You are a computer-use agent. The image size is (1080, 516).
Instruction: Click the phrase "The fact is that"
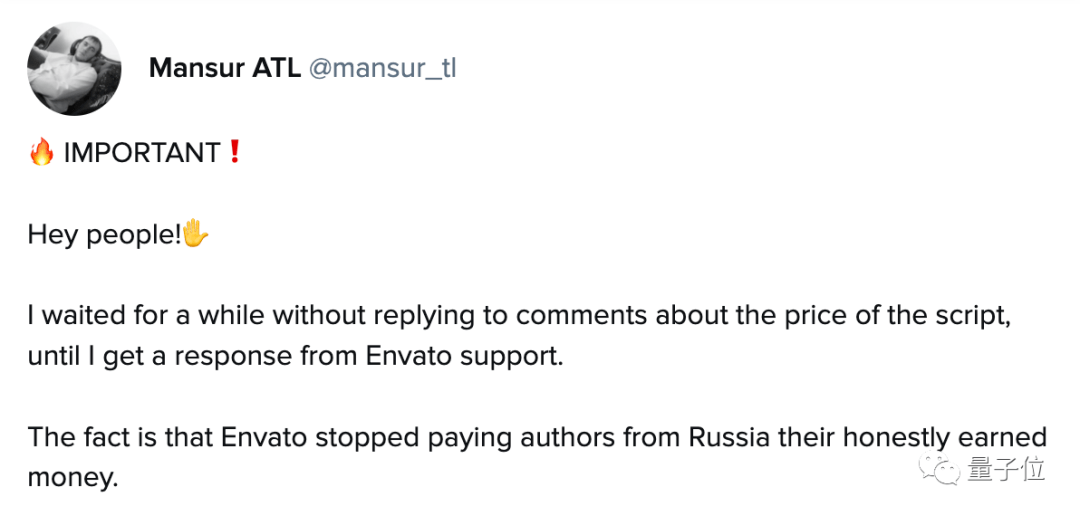[x=118, y=439]
